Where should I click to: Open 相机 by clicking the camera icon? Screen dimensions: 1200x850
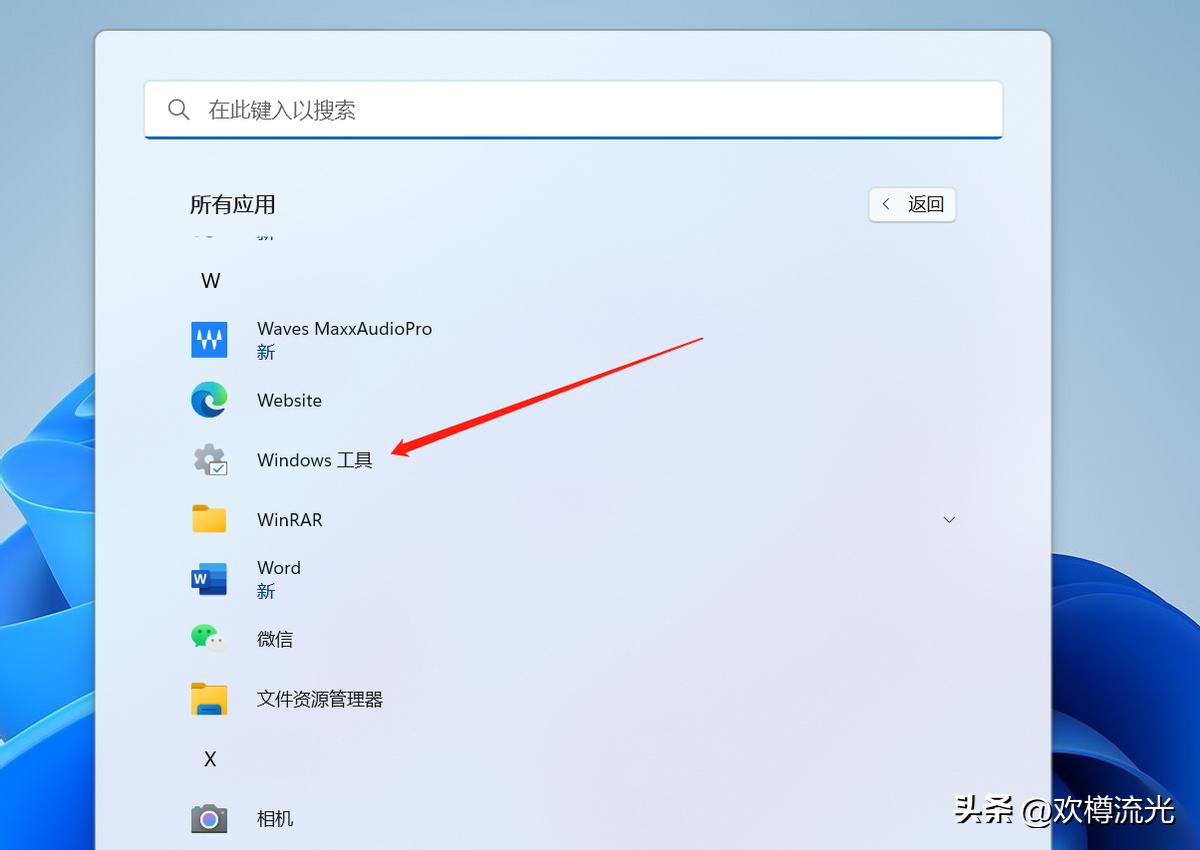pyautogui.click(x=208, y=818)
